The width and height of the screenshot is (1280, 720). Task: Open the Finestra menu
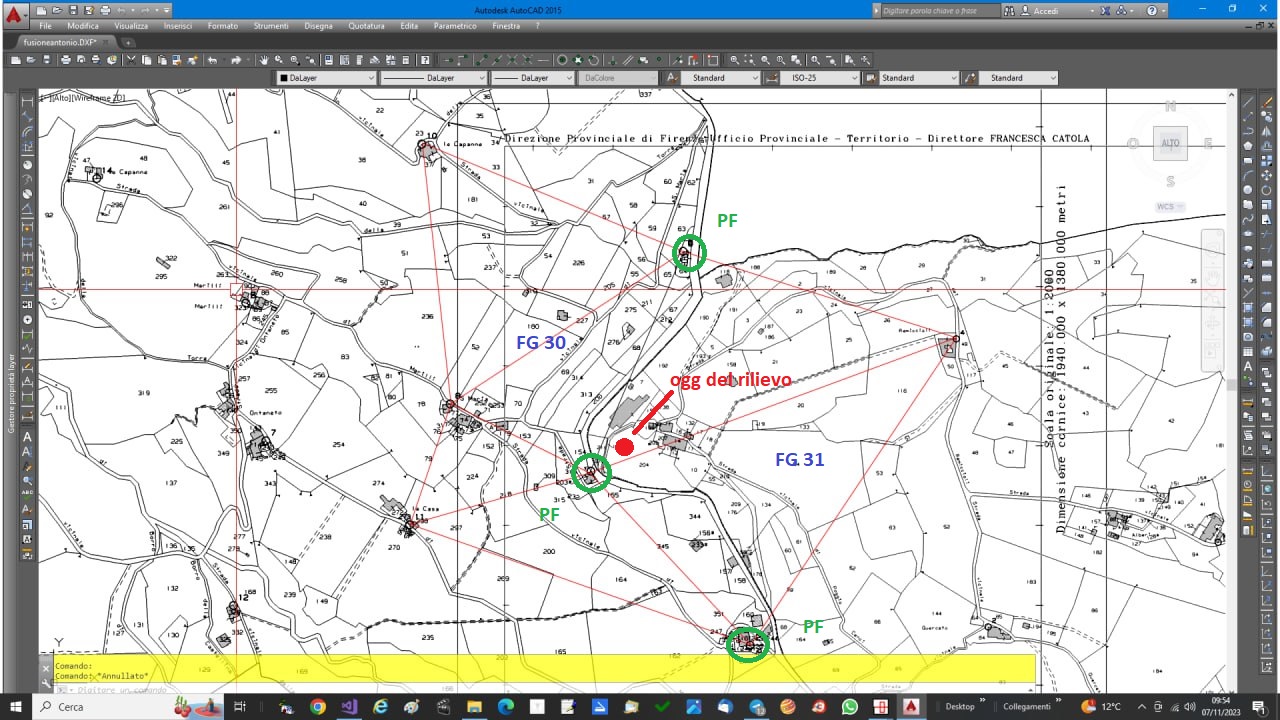click(506, 26)
